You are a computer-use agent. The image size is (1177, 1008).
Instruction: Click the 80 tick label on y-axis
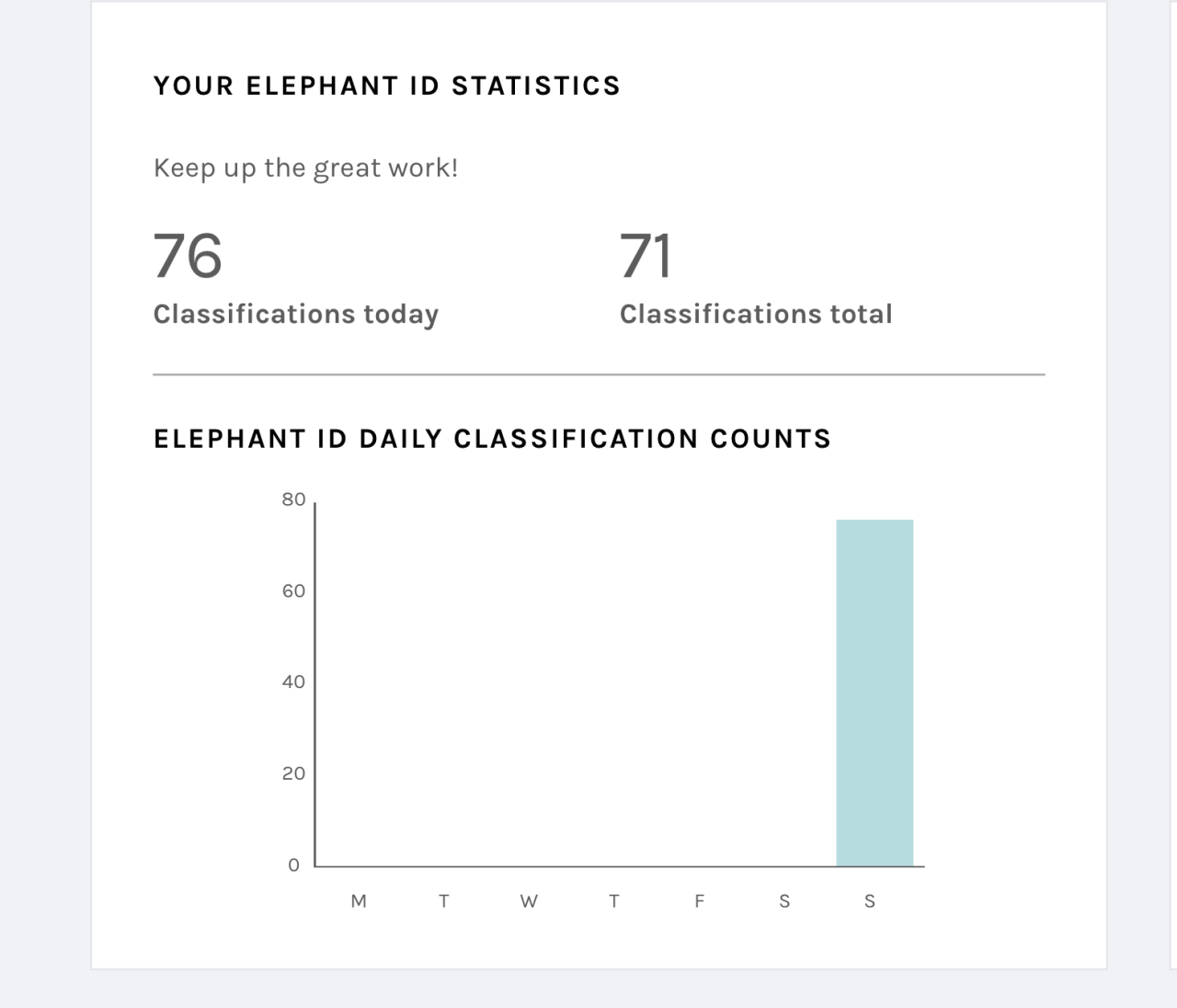pos(293,499)
